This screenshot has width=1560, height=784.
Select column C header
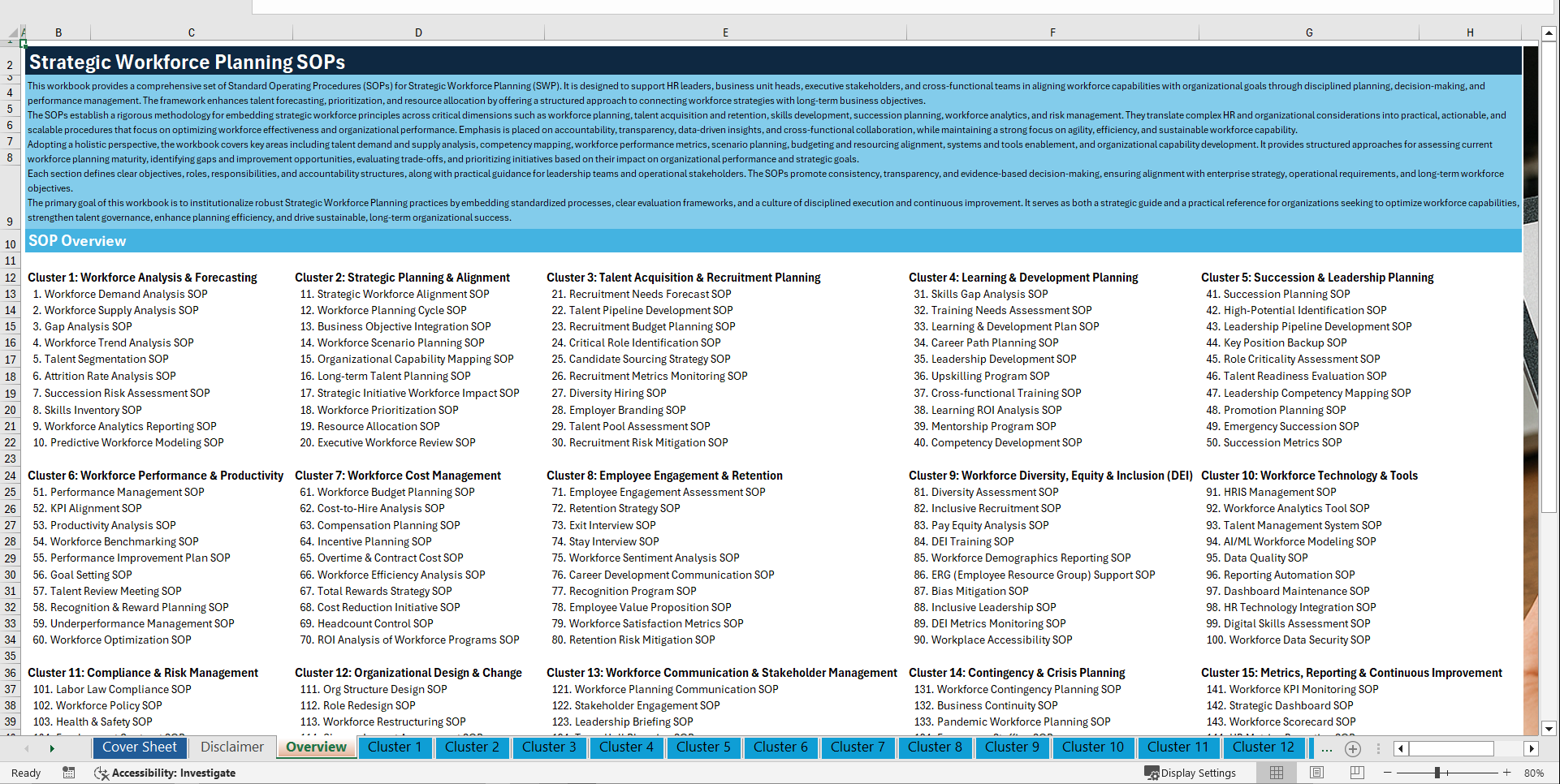click(x=192, y=32)
